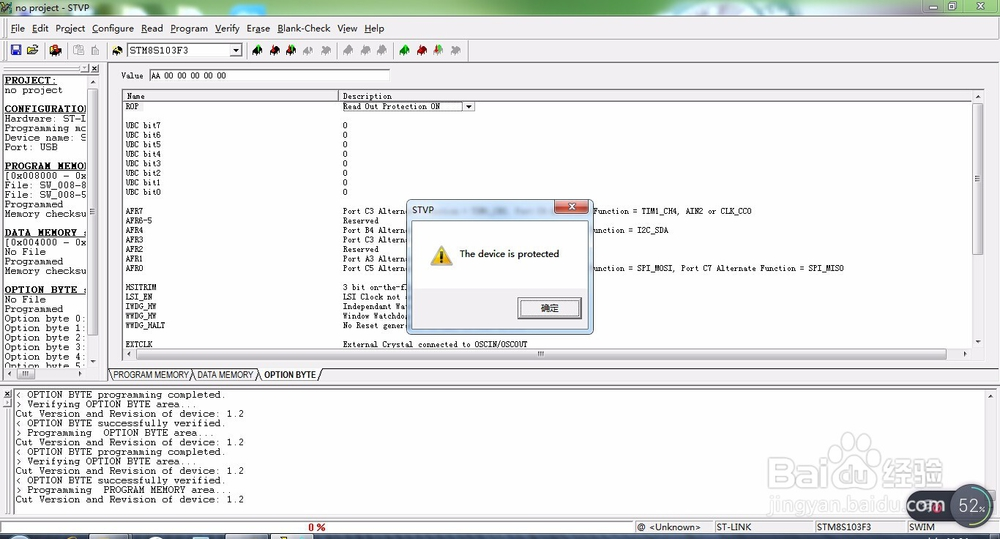Screen dimensions: 1000x539
Task: Click the greyed-out Paste toolbar icon
Action: click(95, 50)
